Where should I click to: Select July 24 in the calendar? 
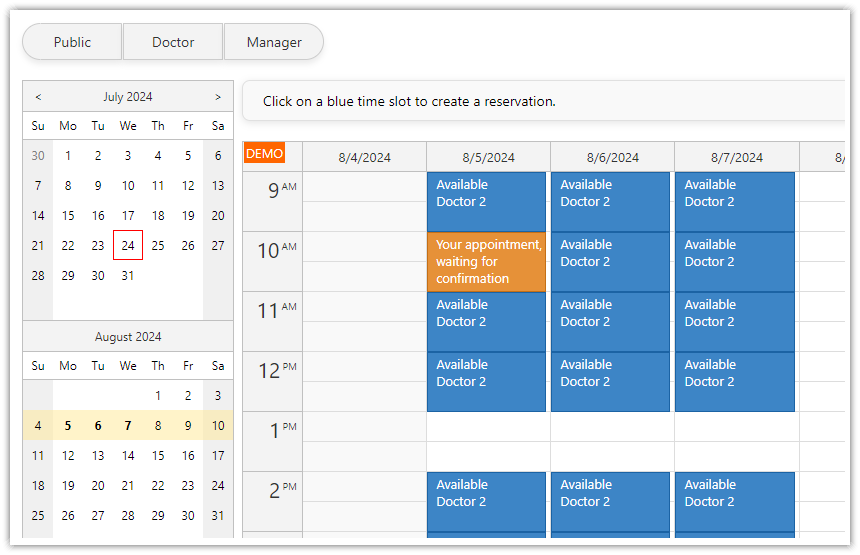128,245
